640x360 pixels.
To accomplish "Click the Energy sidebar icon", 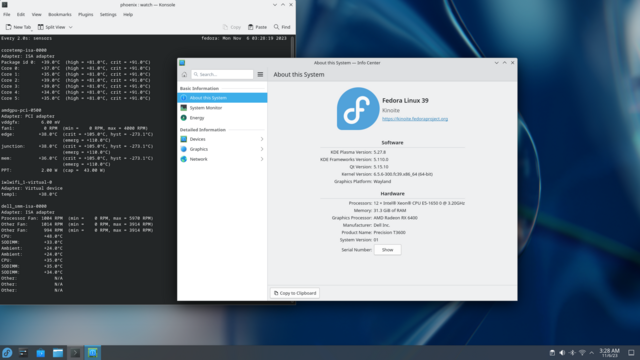I will pyautogui.click(x=184, y=118).
